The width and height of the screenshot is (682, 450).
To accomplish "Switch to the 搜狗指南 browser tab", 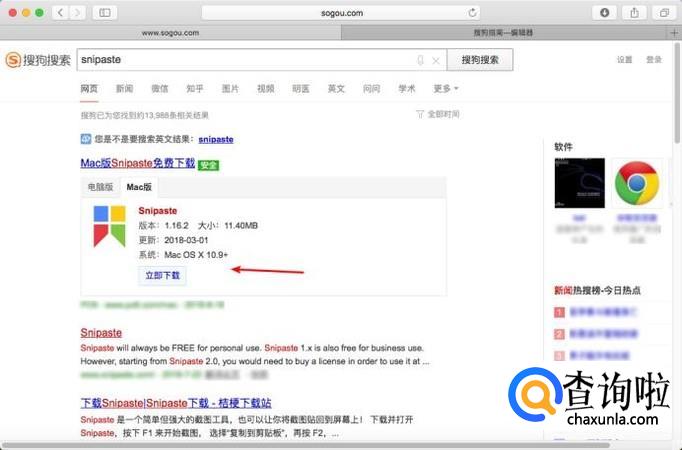I will (504, 33).
